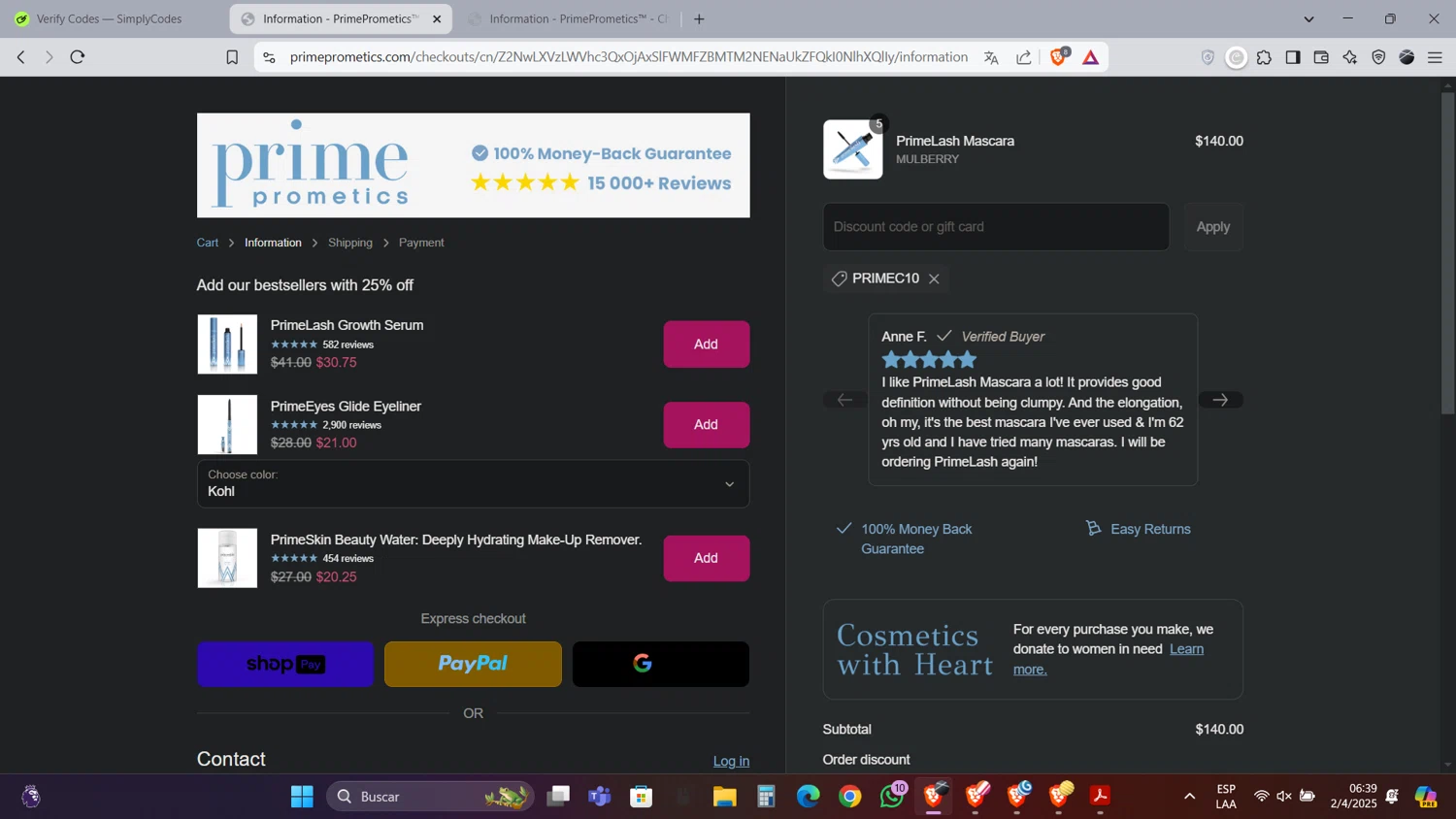Click the PrimeLash Mascara product thumbnail
This screenshot has width=1456, height=819.
853,149
